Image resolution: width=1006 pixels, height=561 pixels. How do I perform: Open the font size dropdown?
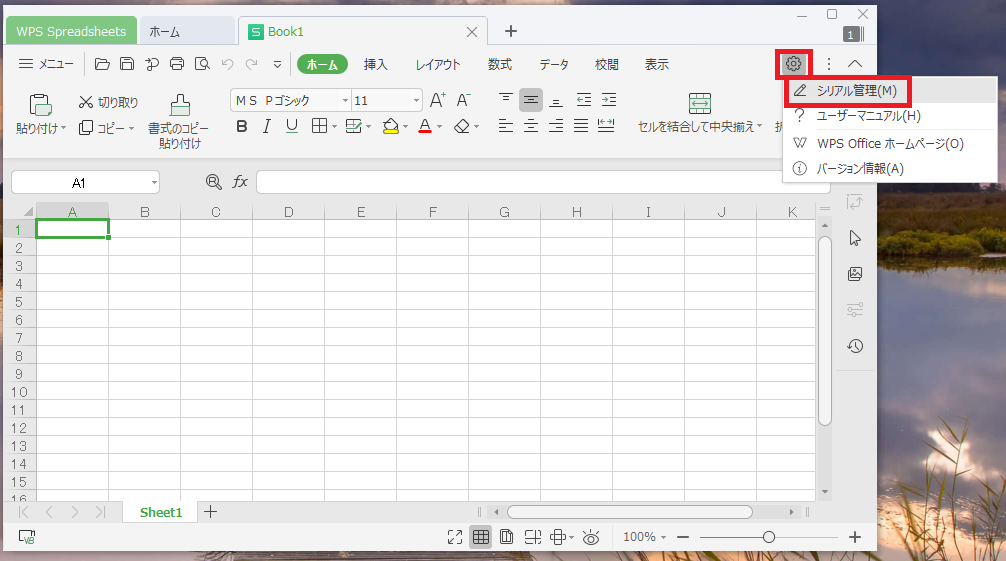click(x=416, y=100)
